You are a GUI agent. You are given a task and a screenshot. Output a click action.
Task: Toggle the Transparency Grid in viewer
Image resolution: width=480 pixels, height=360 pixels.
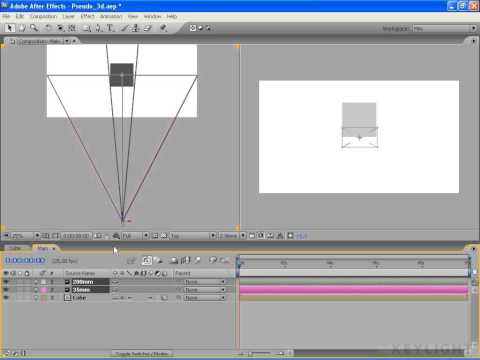[164, 236]
